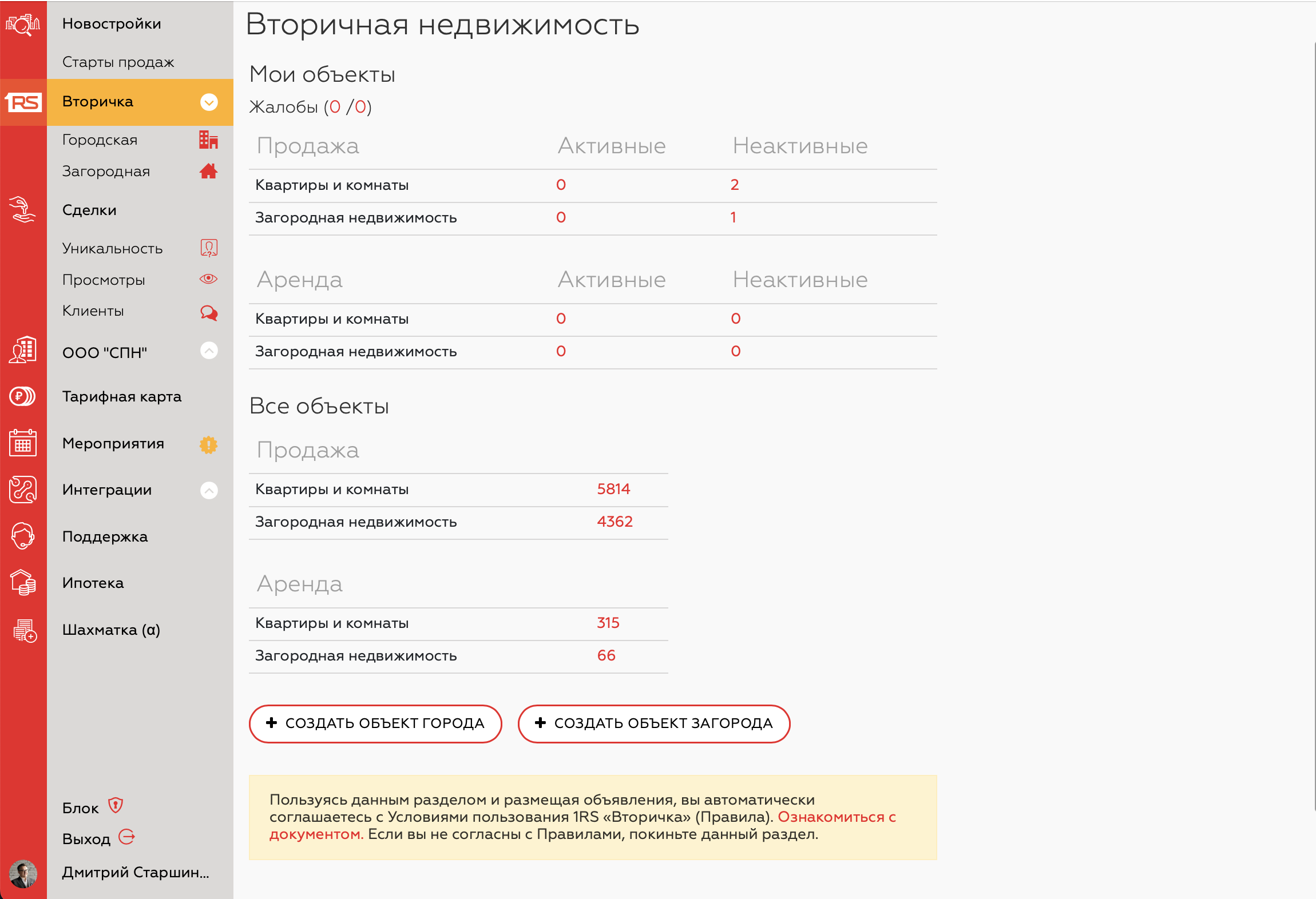The image size is (1316, 899).
Task: Click the logout arrow icon near Выход
Action: [126, 837]
